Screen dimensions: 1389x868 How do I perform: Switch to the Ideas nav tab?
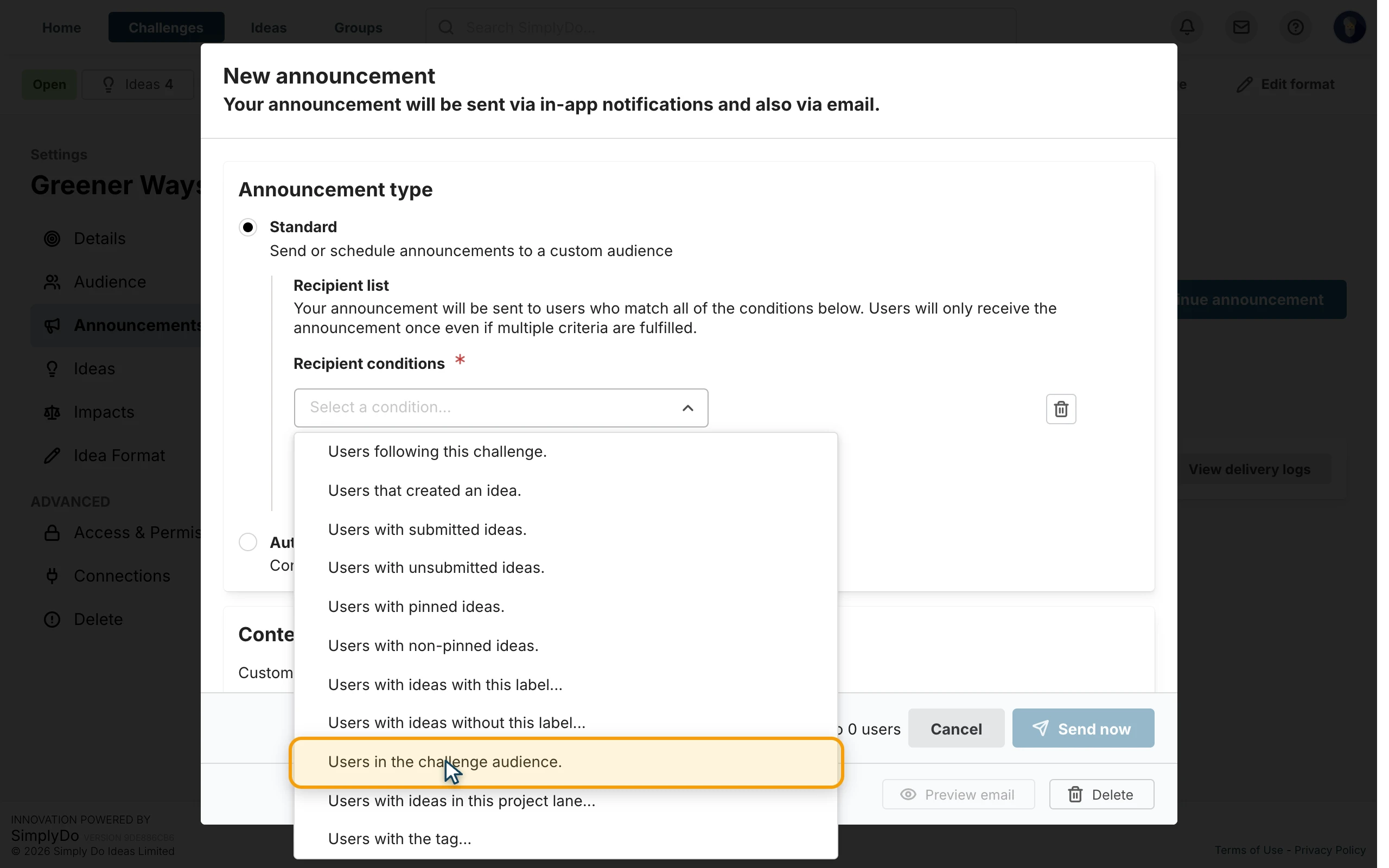(268, 27)
